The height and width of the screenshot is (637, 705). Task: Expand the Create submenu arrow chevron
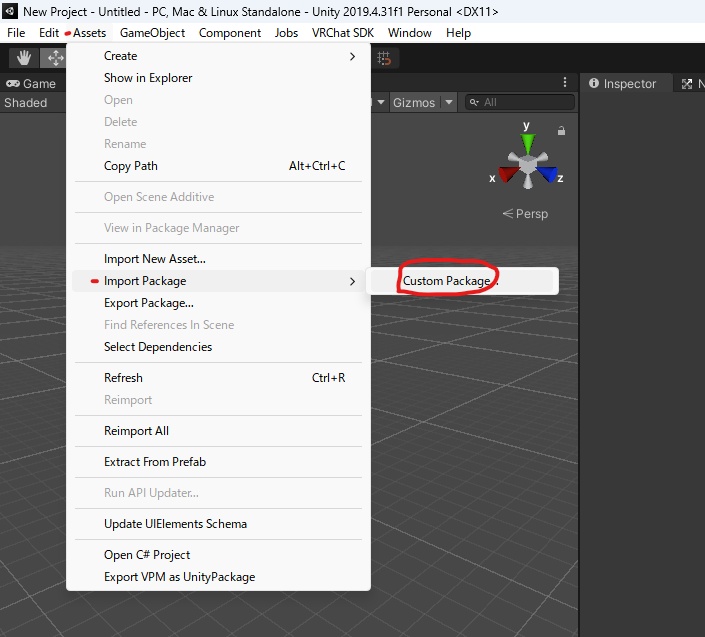coord(352,57)
